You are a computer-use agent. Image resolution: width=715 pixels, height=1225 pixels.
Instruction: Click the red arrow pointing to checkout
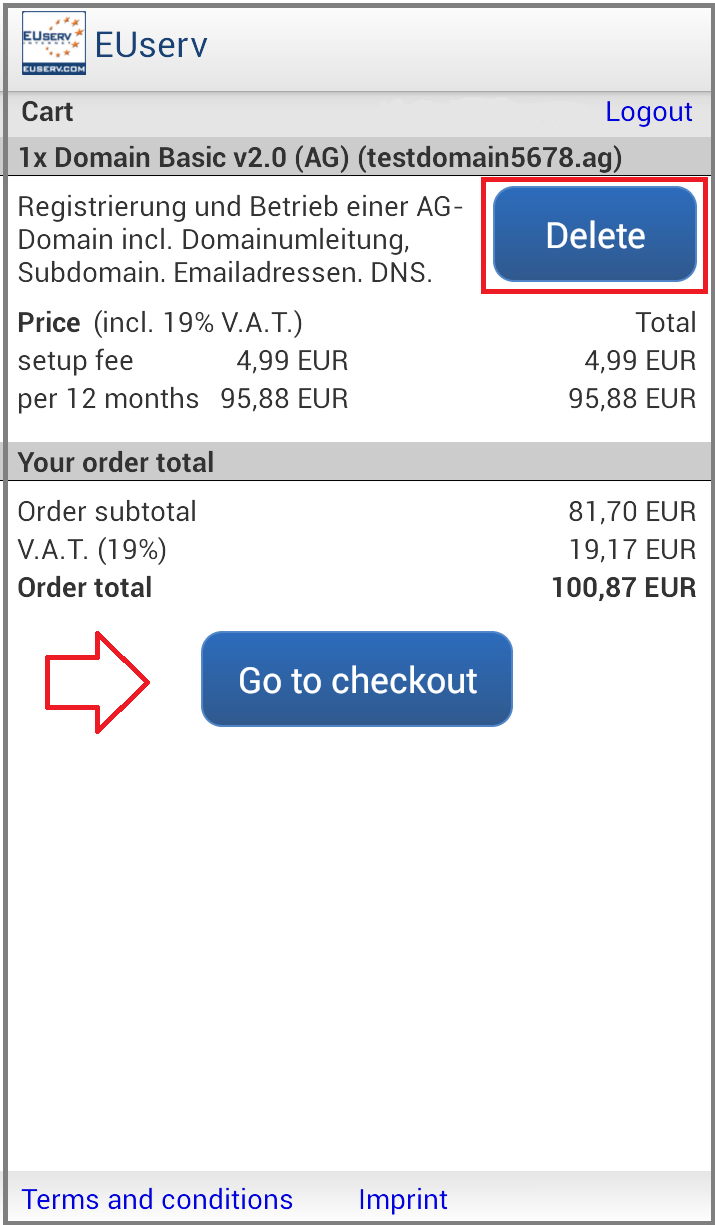(97, 681)
